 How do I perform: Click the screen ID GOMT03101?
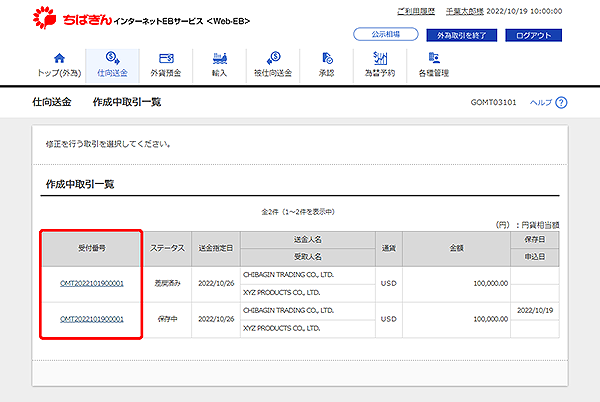(493, 103)
